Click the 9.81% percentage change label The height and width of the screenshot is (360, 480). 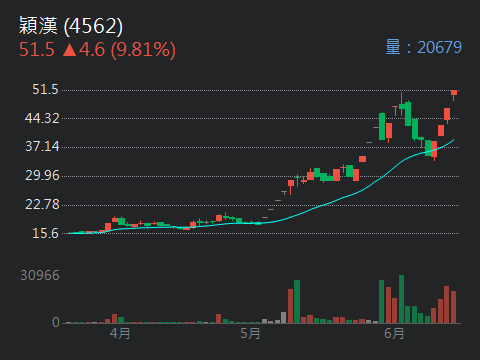143,50
